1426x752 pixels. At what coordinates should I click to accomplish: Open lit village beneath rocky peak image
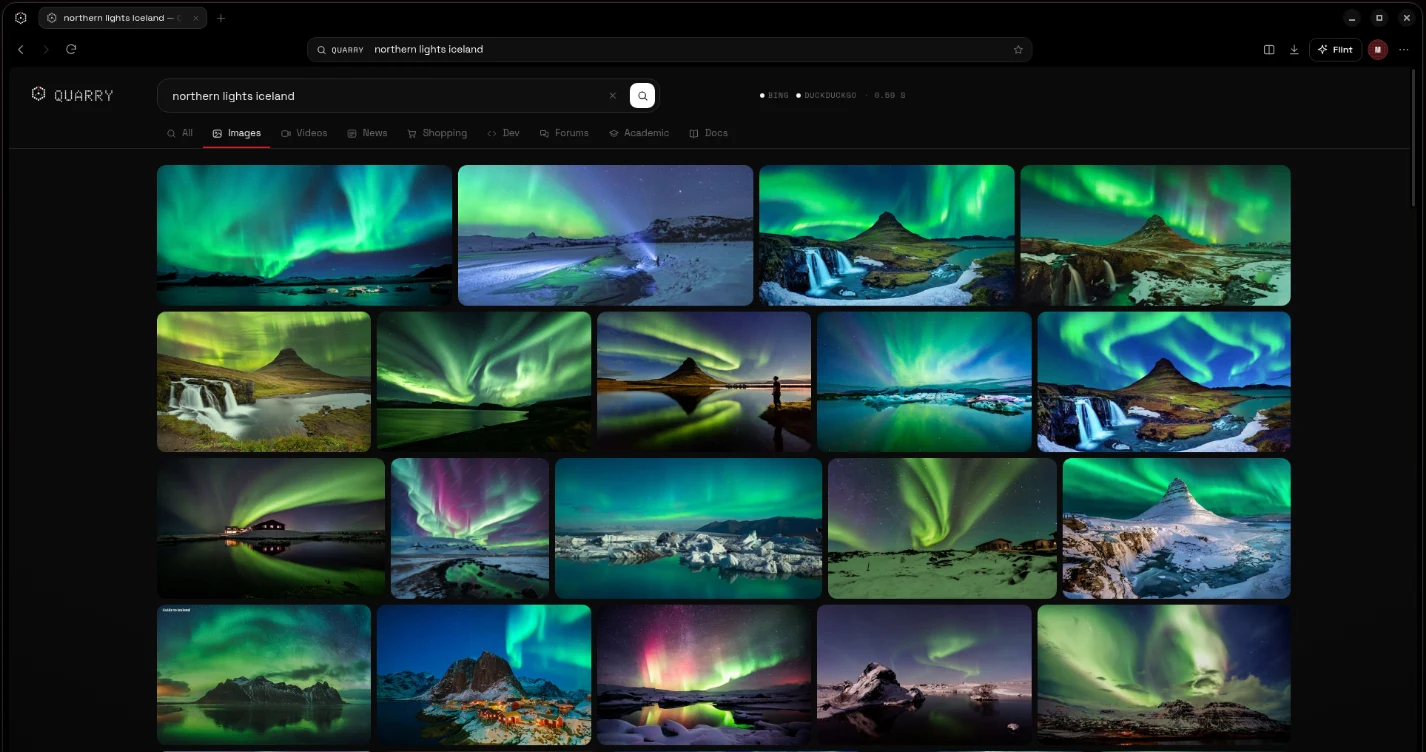(484, 675)
